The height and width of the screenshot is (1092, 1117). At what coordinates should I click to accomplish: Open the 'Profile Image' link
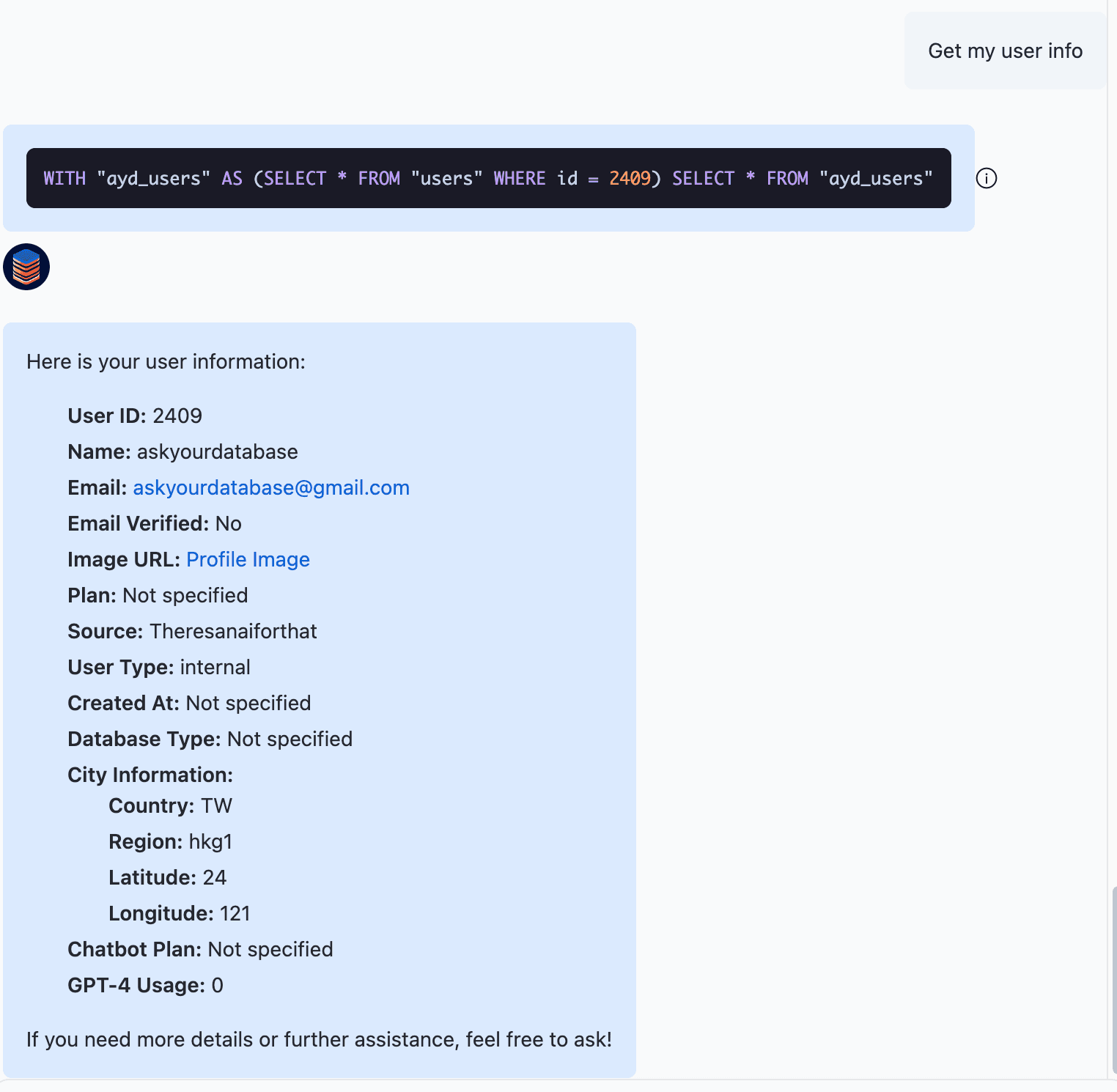pyautogui.click(x=248, y=559)
